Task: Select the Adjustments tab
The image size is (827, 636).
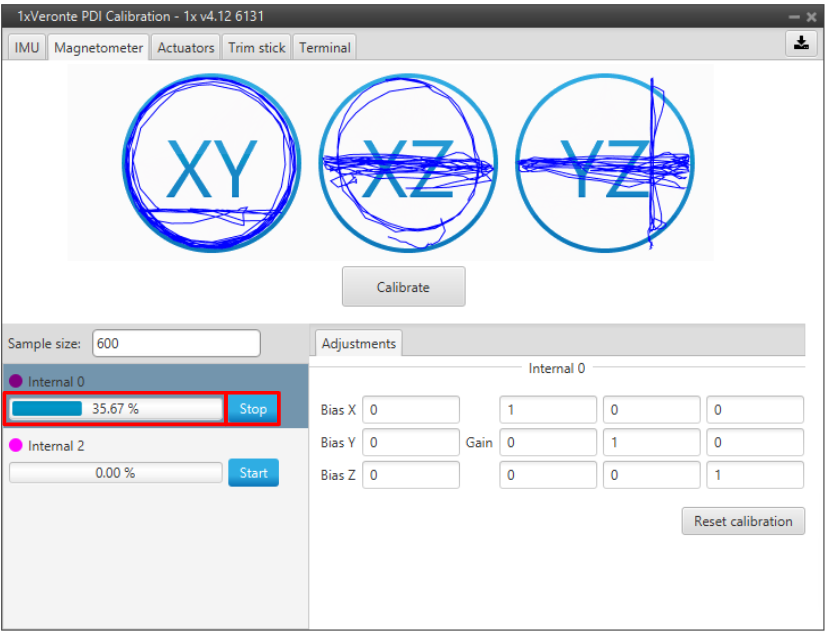Action: coord(358,343)
